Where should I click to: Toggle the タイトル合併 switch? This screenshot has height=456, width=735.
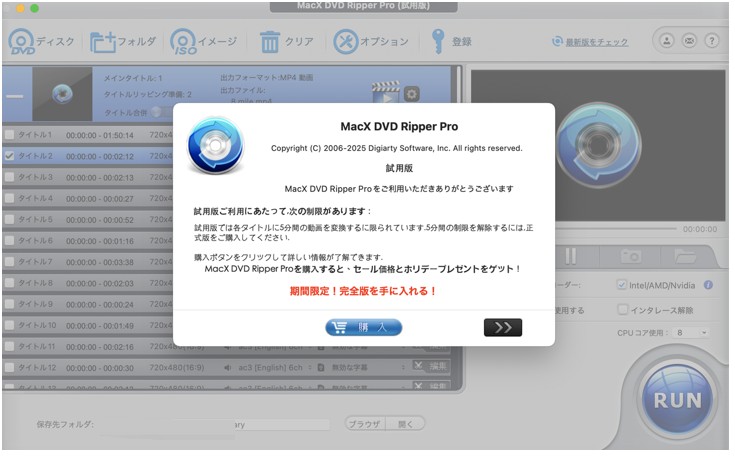(x=161, y=112)
